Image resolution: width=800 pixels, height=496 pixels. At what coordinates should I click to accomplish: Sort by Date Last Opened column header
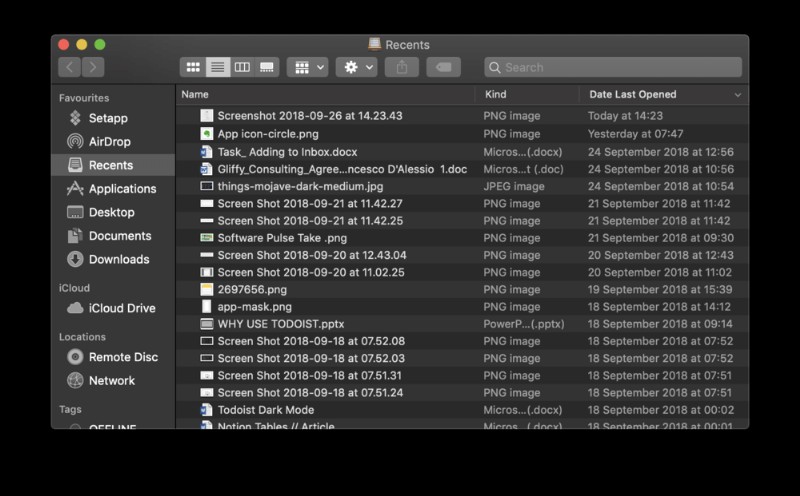[633, 94]
